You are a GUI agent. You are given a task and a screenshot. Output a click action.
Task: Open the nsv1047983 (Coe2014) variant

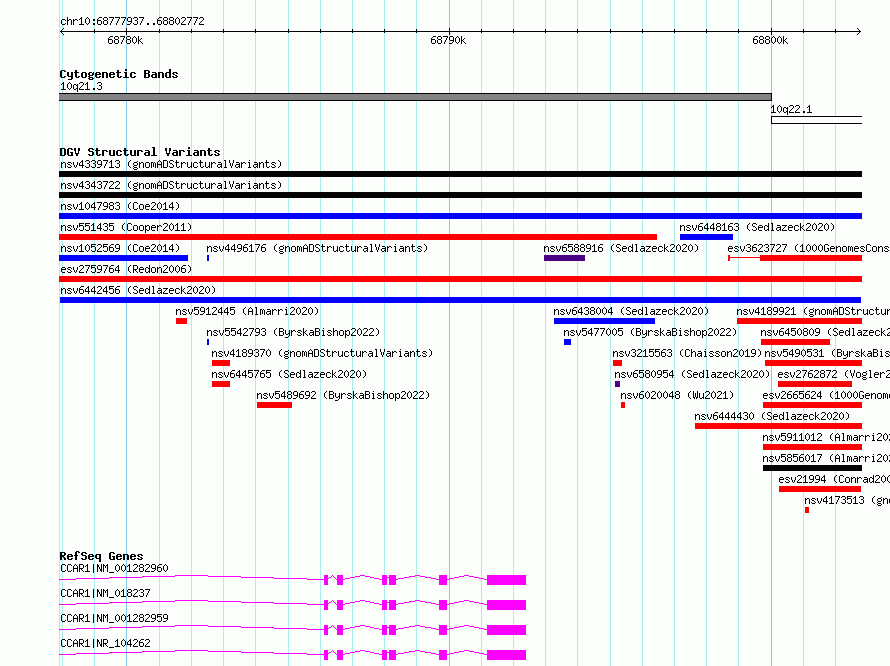[120, 206]
